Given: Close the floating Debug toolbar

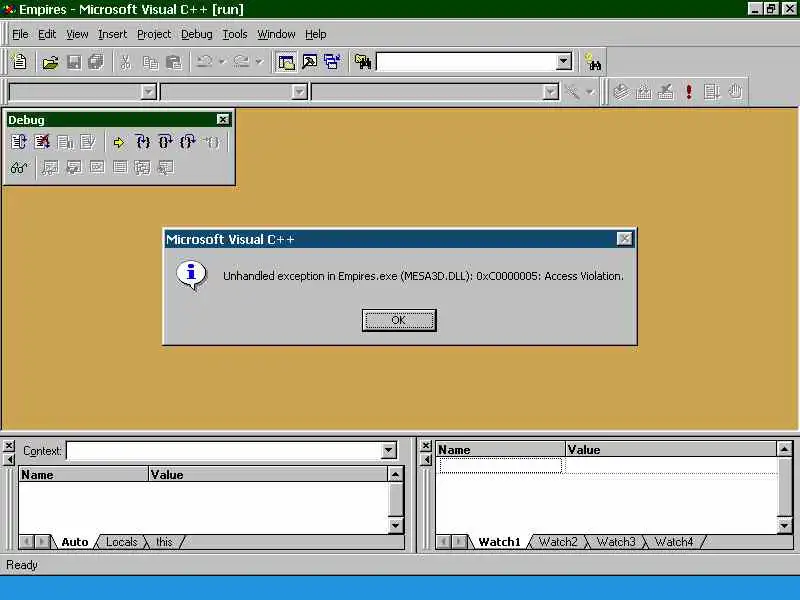Looking at the screenshot, I should click(x=222, y=119).
